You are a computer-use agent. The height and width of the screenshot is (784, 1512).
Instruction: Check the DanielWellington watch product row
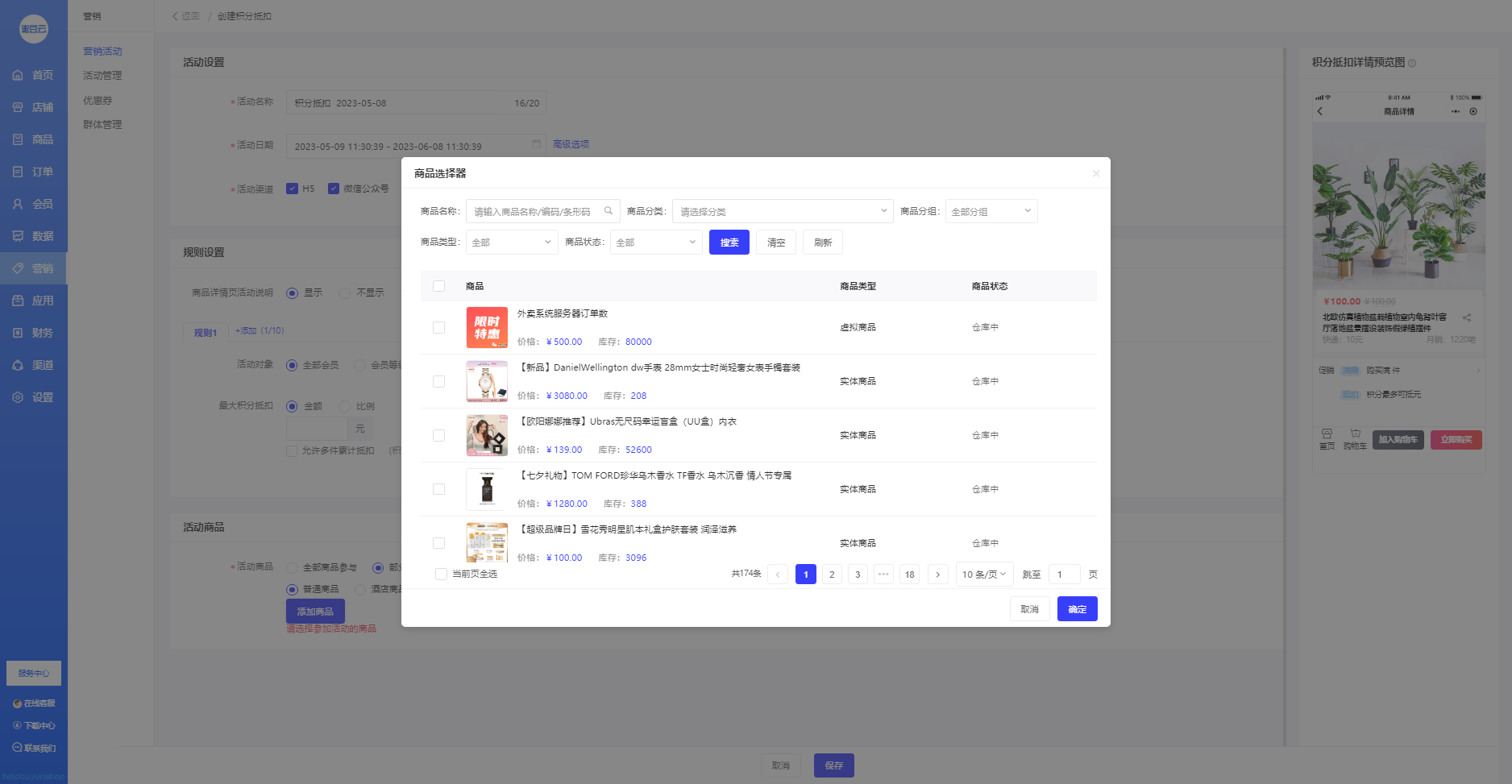click(438, 381)
